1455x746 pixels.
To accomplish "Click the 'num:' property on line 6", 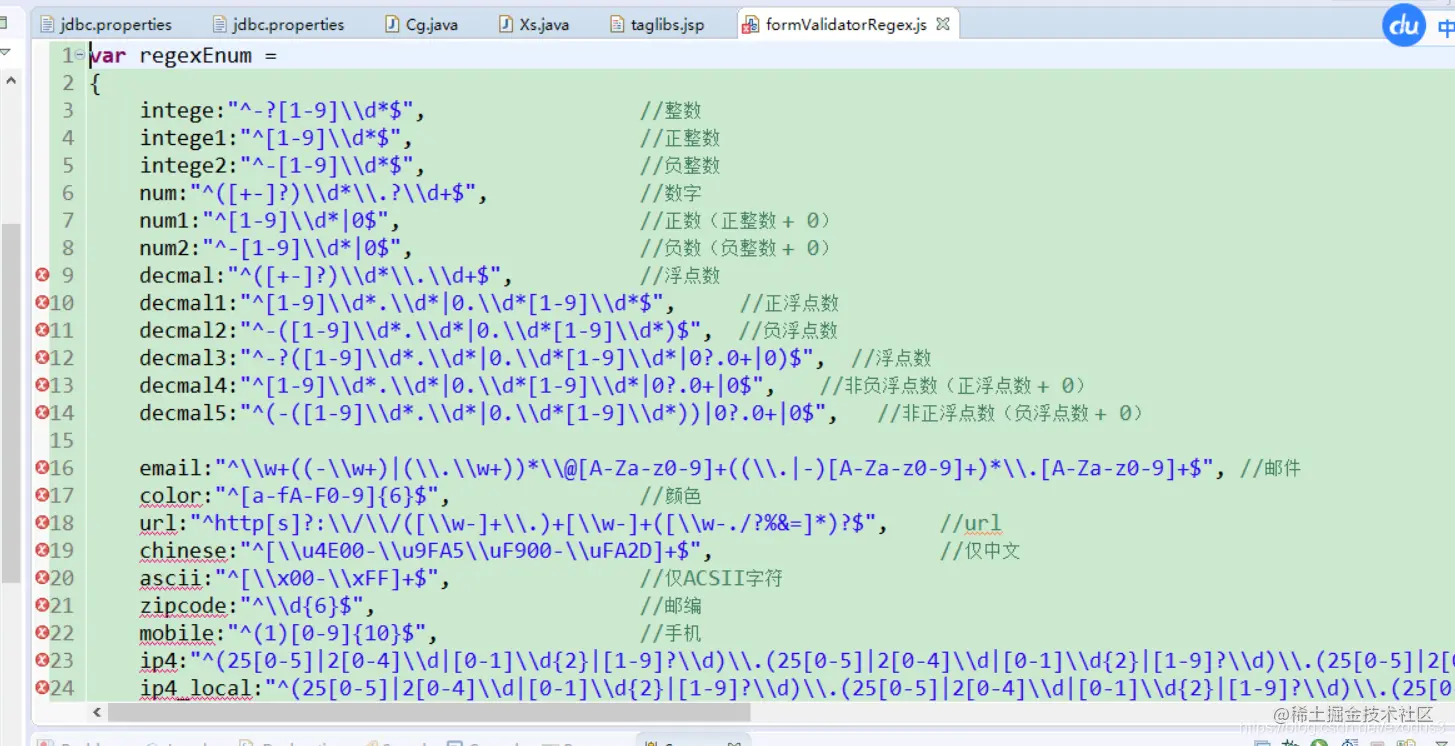I will click(164, 193).
